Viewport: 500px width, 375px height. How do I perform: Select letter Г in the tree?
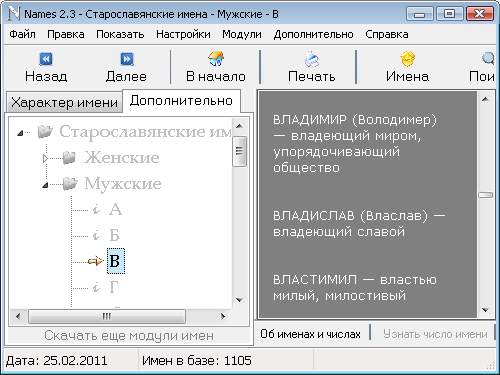[x=114, y=287]
